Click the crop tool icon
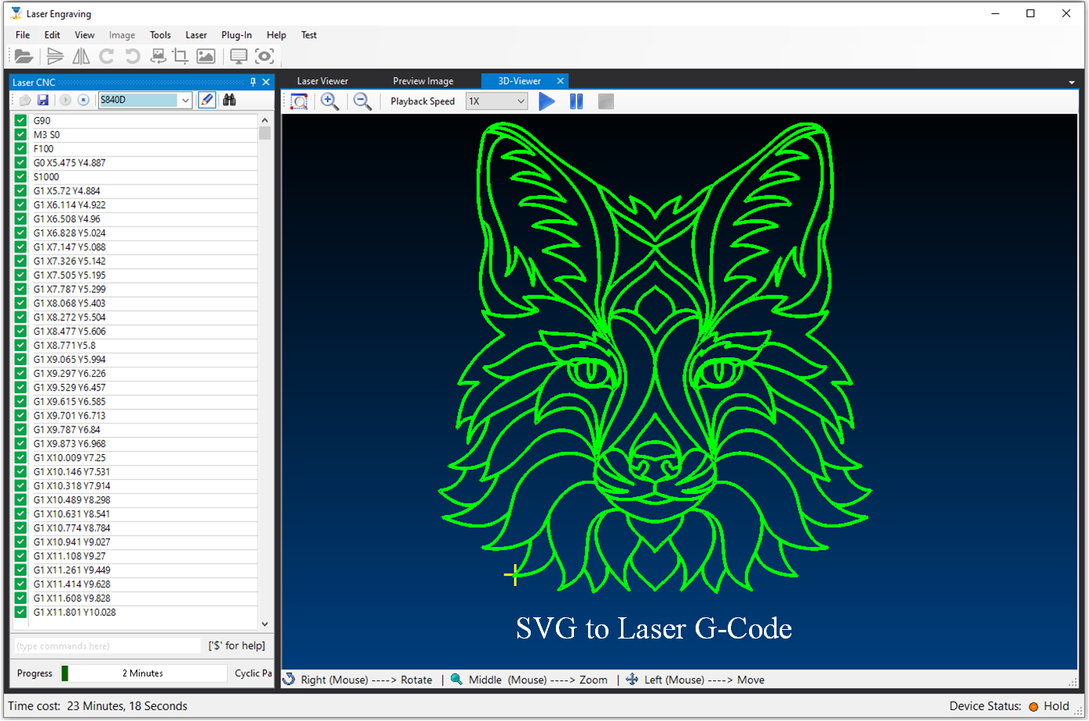 [181, 57]
